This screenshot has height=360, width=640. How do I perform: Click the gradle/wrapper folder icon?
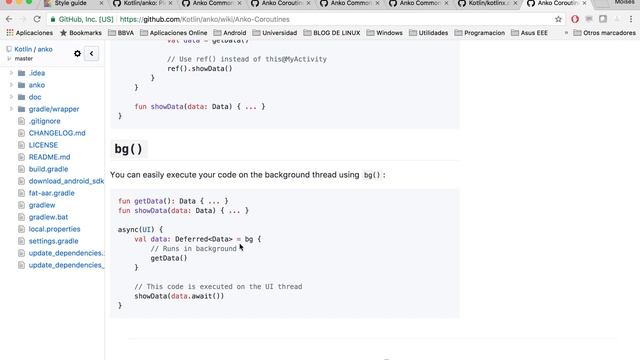click(x=22, y=109)
